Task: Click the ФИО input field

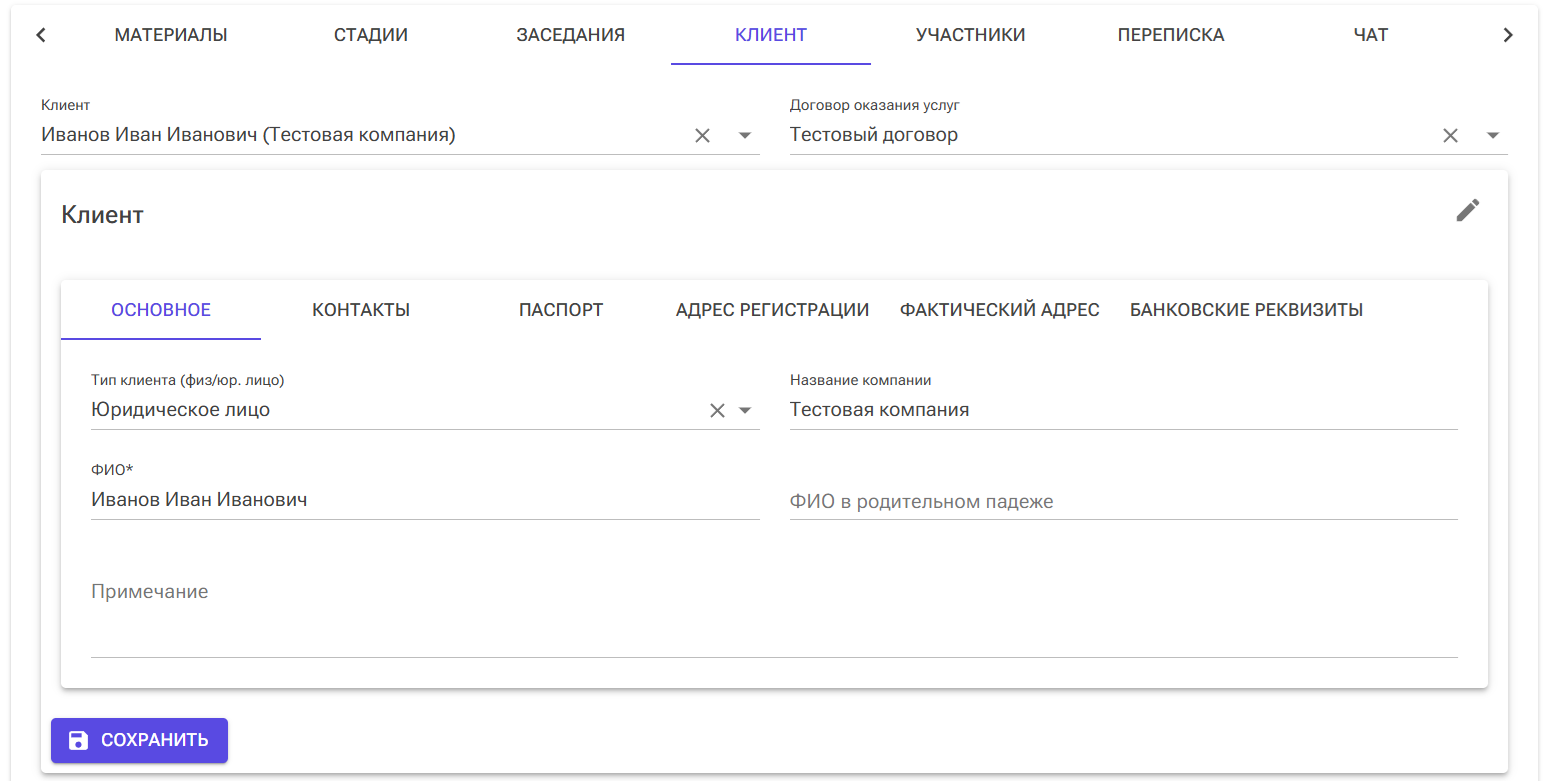Action: (x=400, y=500)
